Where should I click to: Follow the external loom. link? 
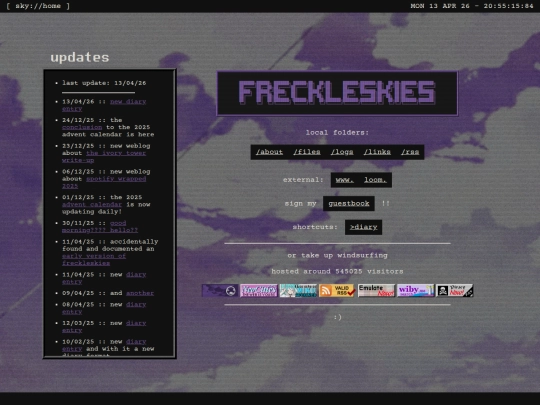pyautogui.click(x=375, y=180)
